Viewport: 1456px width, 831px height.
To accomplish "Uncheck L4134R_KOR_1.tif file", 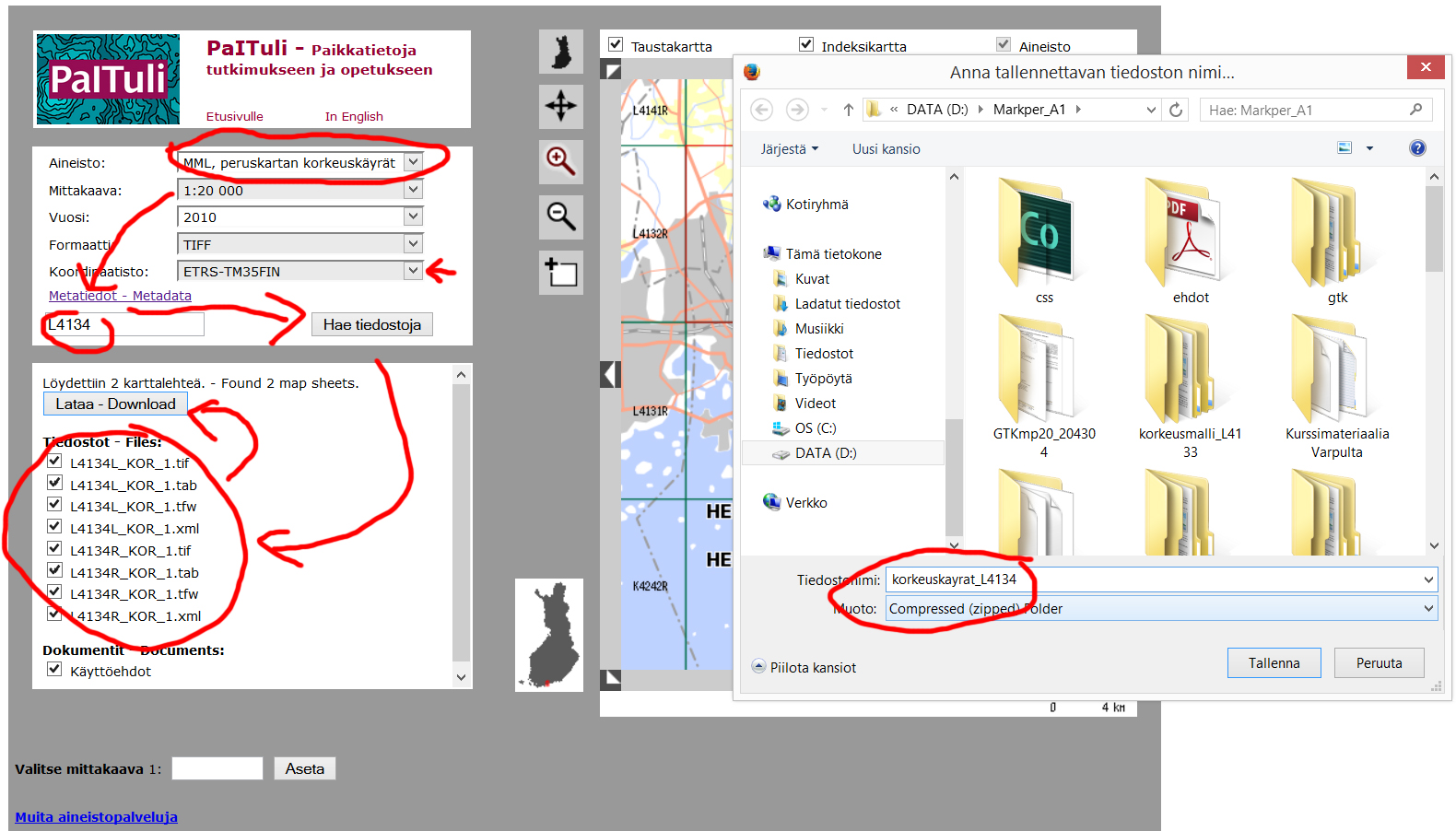I will pos(54,549).
